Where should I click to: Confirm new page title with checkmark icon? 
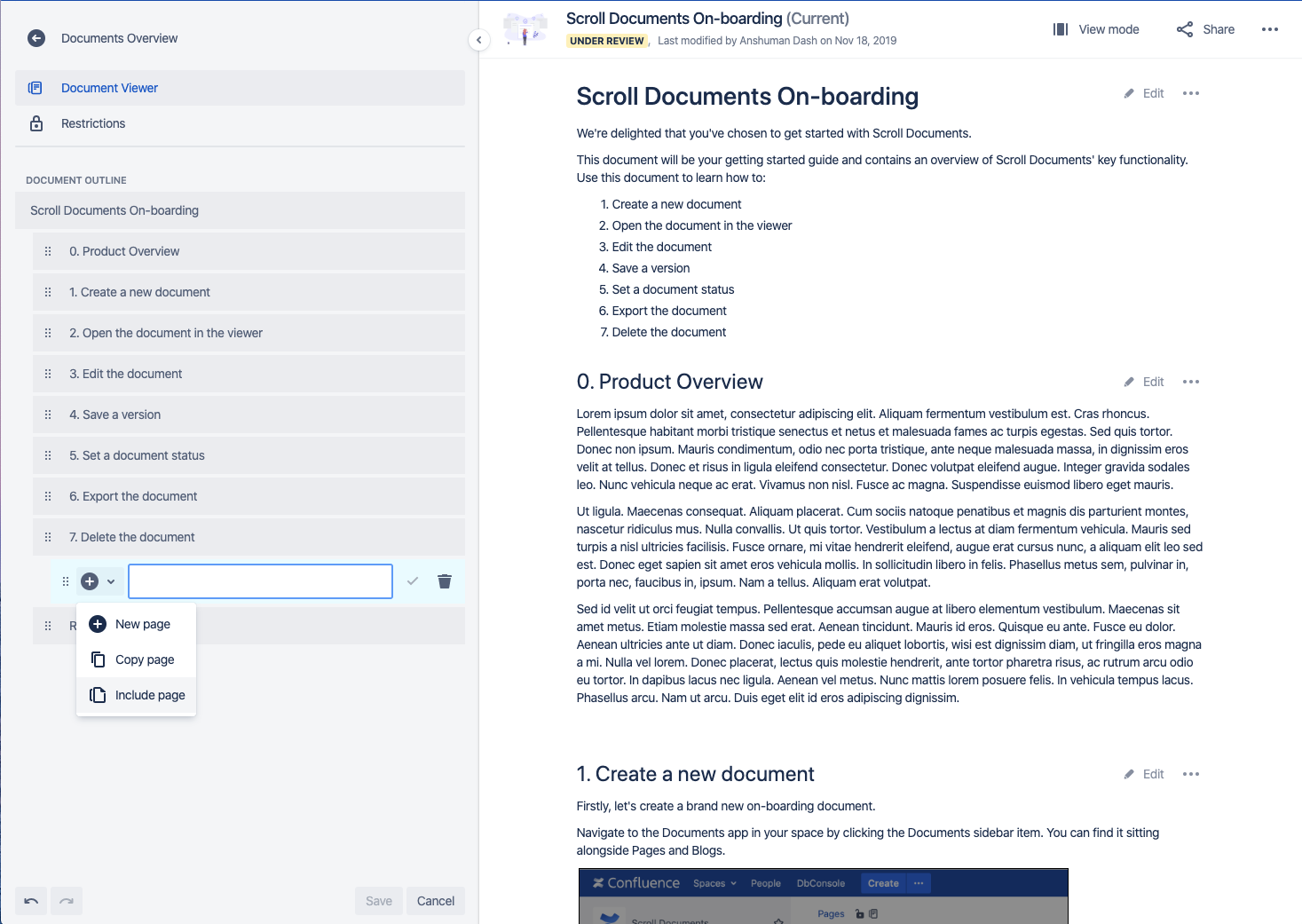click(413, 581)
